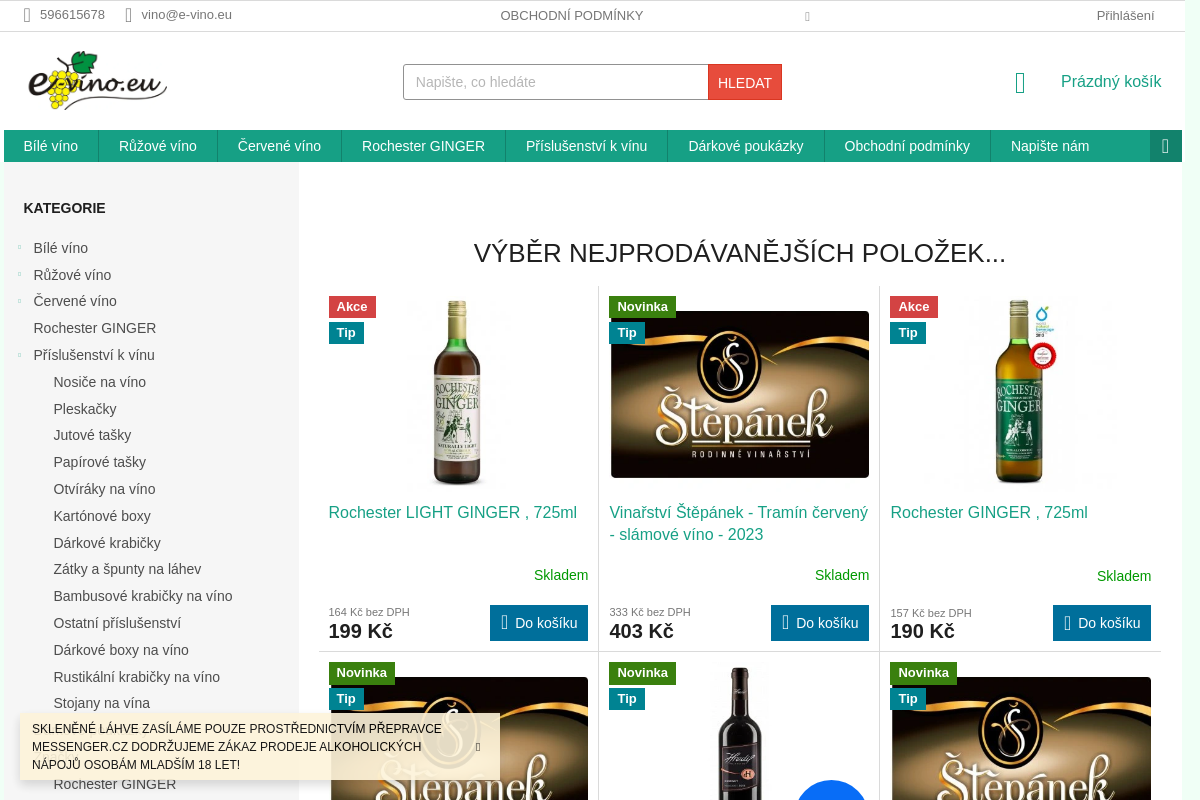This screenshot has width=1200, height=800.
Task: Expand the Červené víno category in sidebar
Action: (x=22, y=301)
